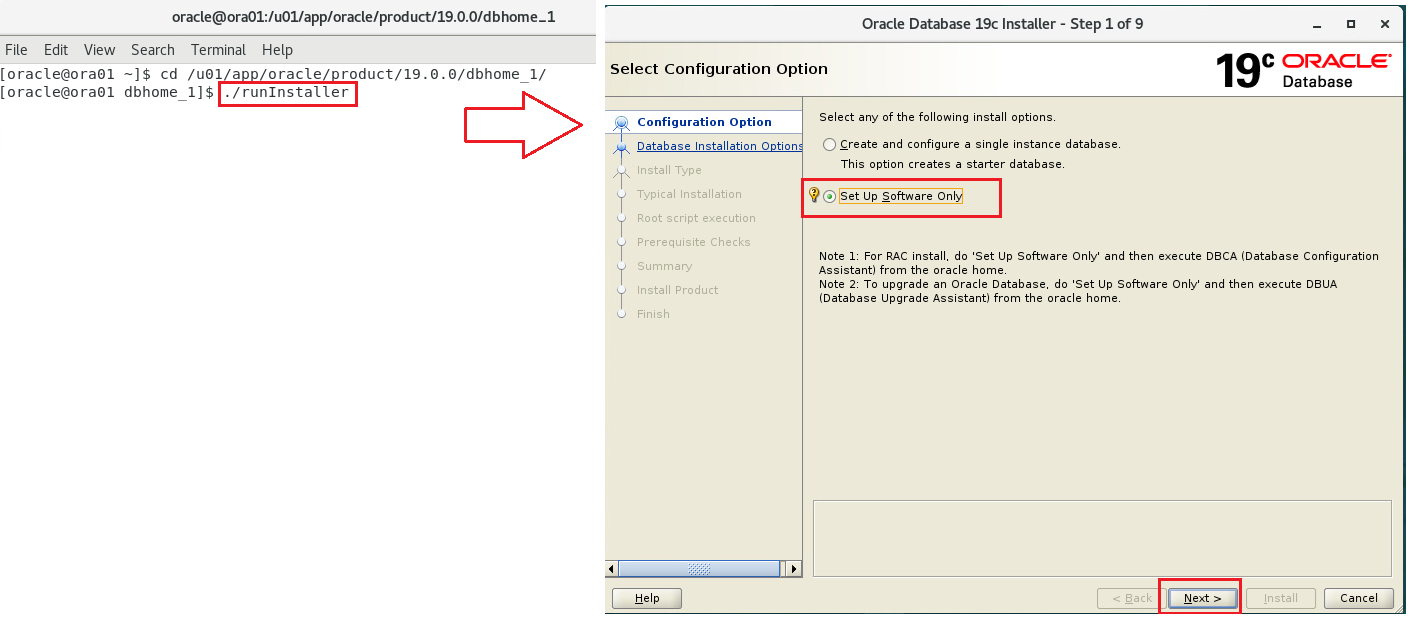Select Create and configure a single instance database
The width and height of the screenshot is (1425, 626).
[829, 145]
